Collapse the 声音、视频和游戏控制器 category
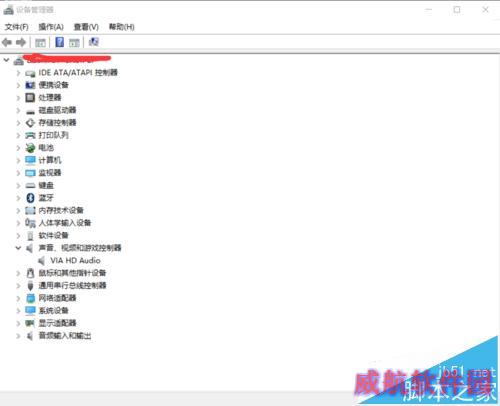The image size is (500, 406). pyautogui.click(x=18, y=248)
